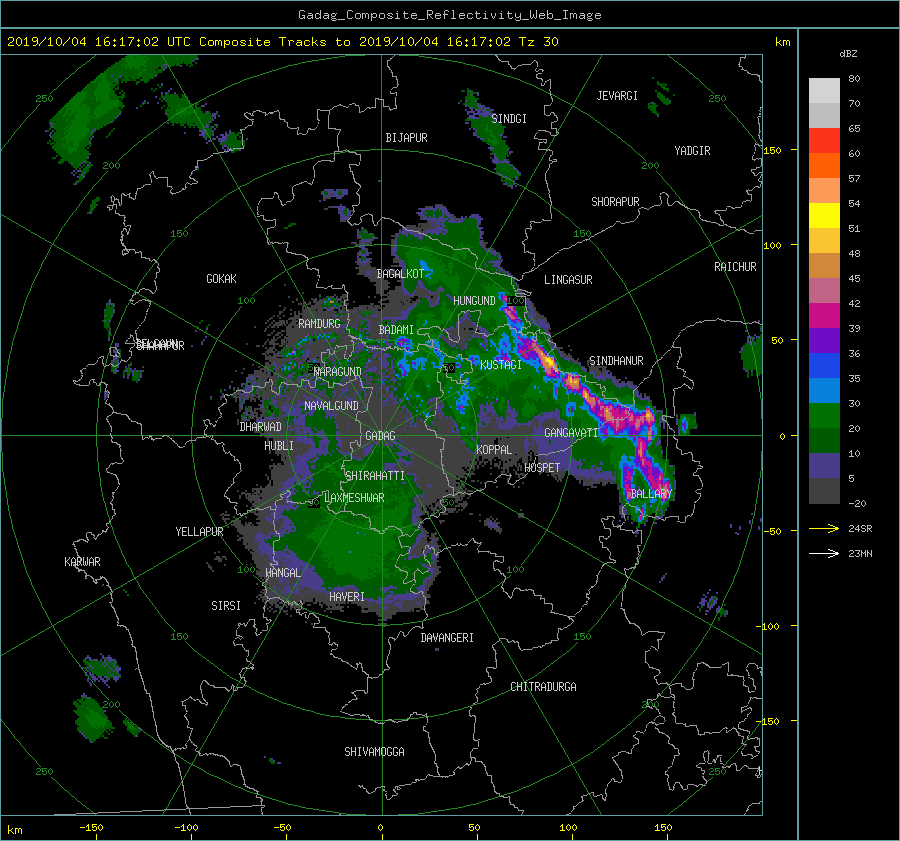Image resolution: width=900 pixels, height=841 pixels.
Task: Click the HANGAL city label
Action: click(283, 573)
